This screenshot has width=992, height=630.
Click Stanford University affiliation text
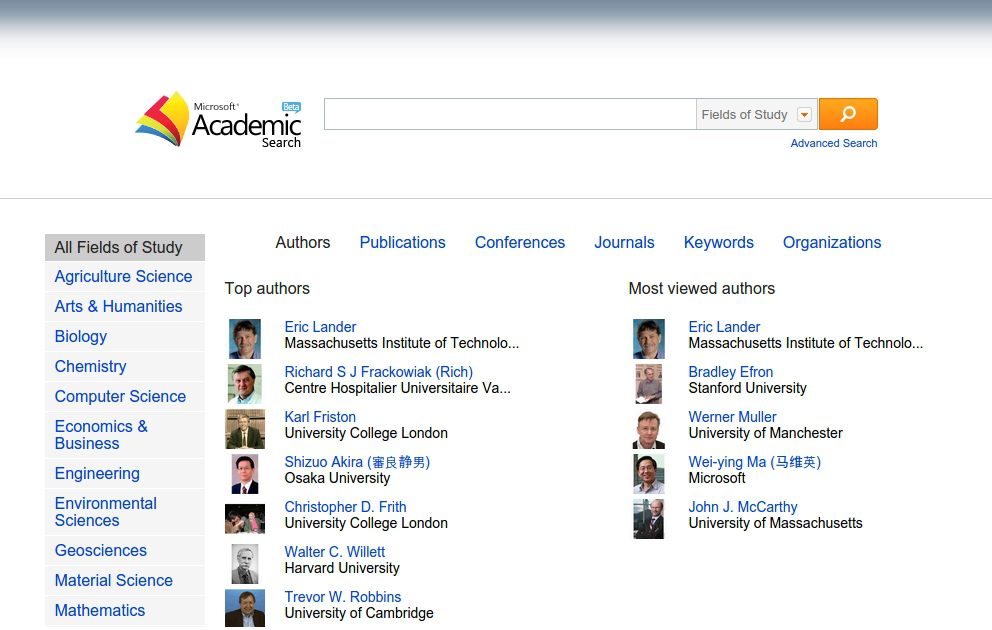(747, 388)
